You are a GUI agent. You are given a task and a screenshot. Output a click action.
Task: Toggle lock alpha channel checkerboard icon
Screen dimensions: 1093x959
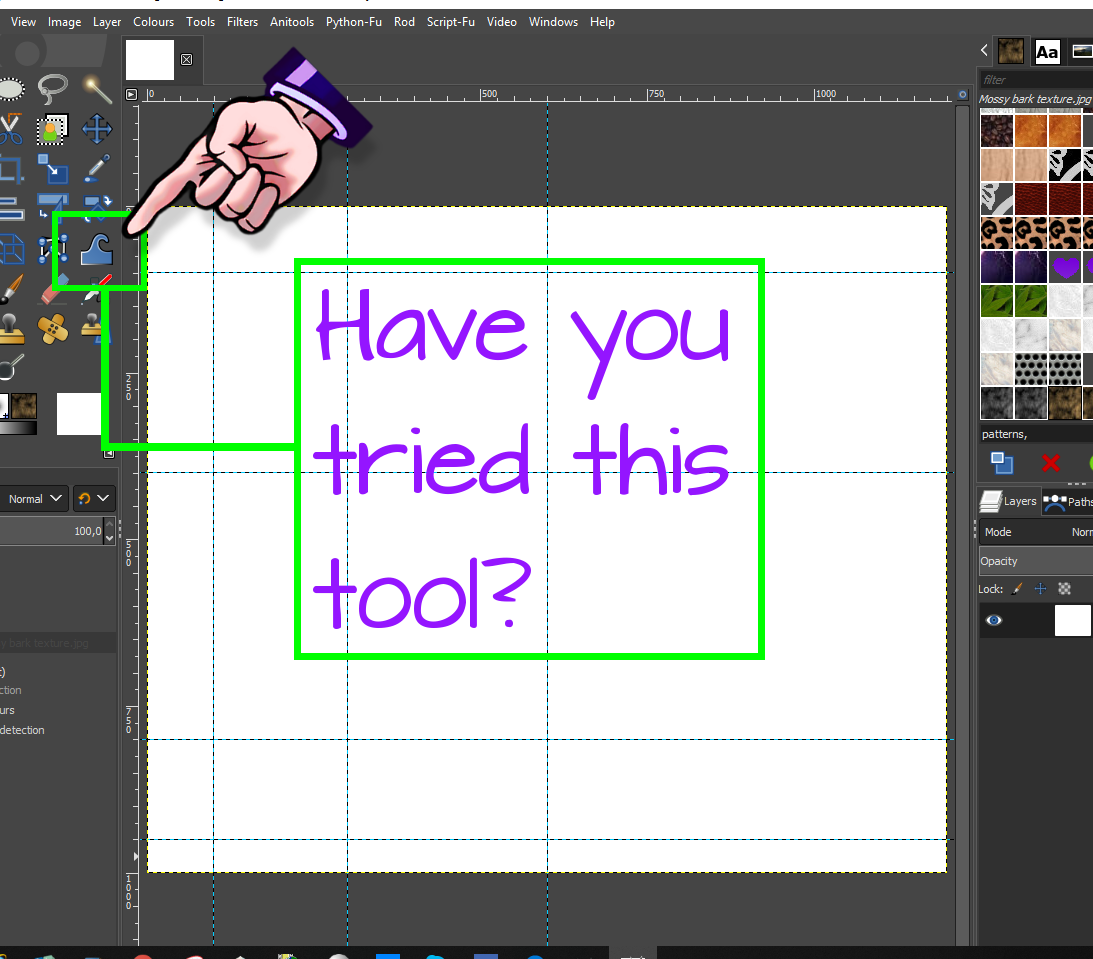[1064, 589]
